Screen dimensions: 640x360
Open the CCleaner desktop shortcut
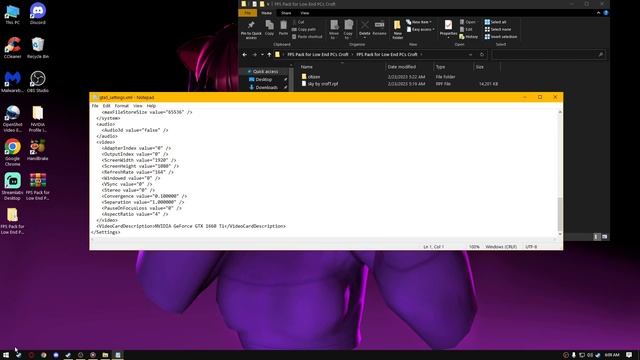tap(13, 47)
